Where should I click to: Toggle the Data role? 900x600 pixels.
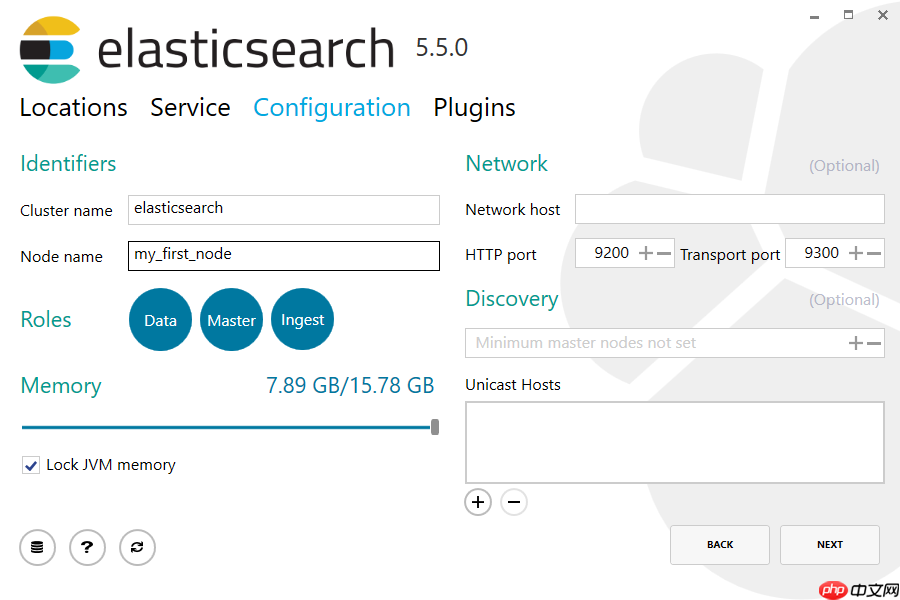pos(160,320)
